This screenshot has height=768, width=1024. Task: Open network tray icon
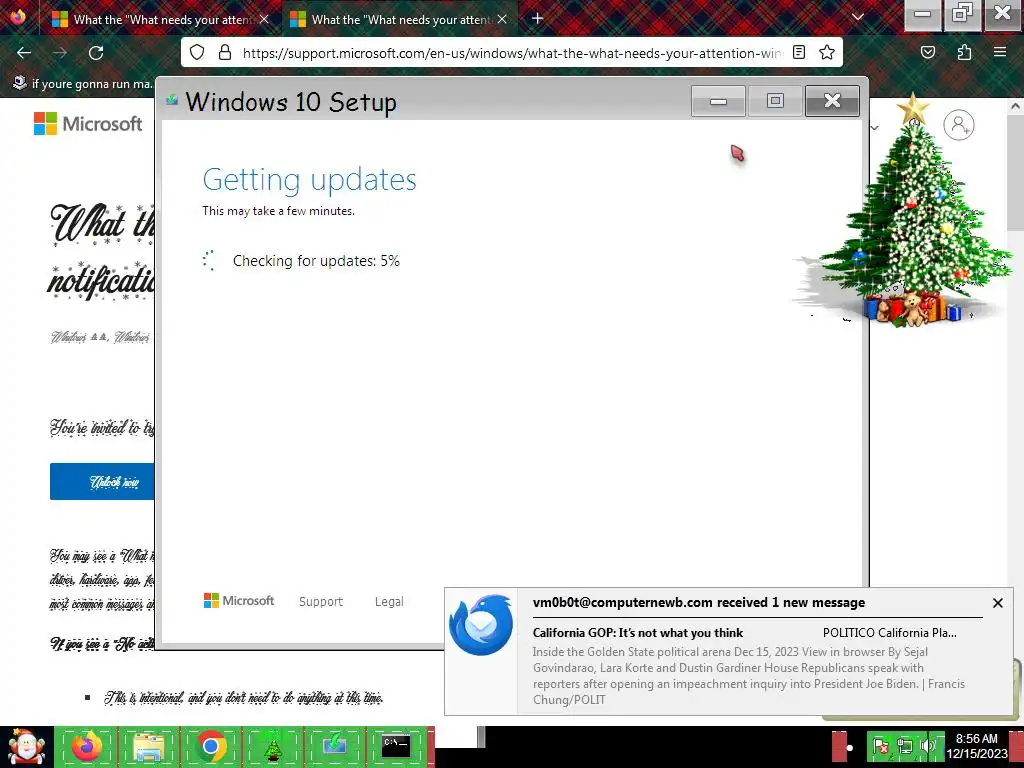tap(904, 746)
